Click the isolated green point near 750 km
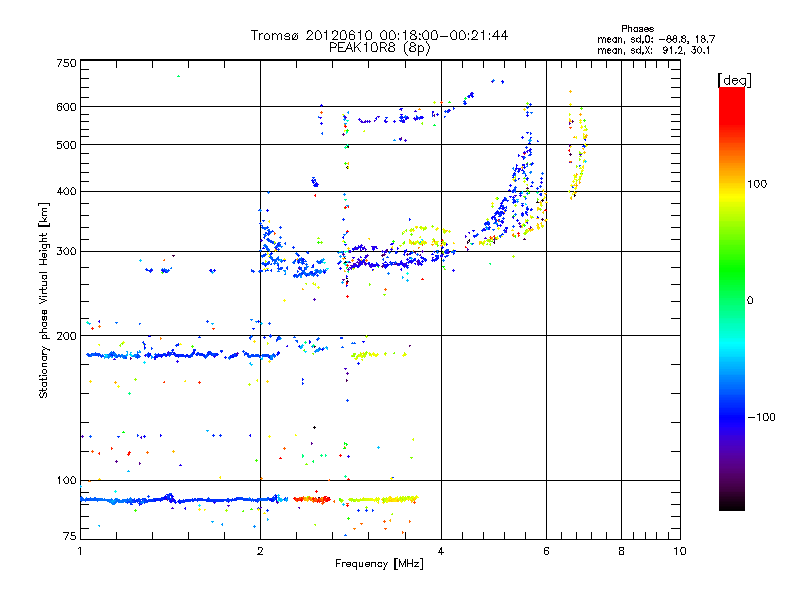800x600 pixels. pos(178,76)
